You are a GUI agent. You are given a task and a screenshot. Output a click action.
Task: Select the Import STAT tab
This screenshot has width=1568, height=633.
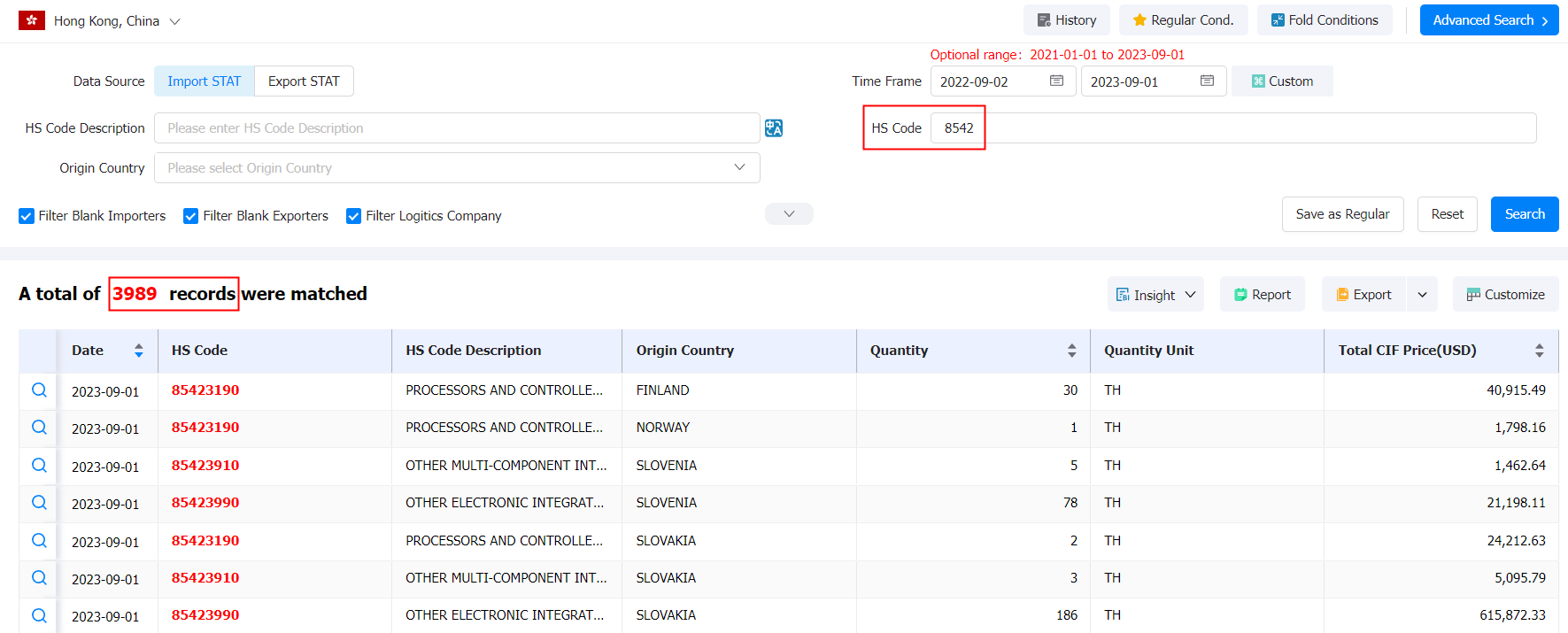point(205,81)
